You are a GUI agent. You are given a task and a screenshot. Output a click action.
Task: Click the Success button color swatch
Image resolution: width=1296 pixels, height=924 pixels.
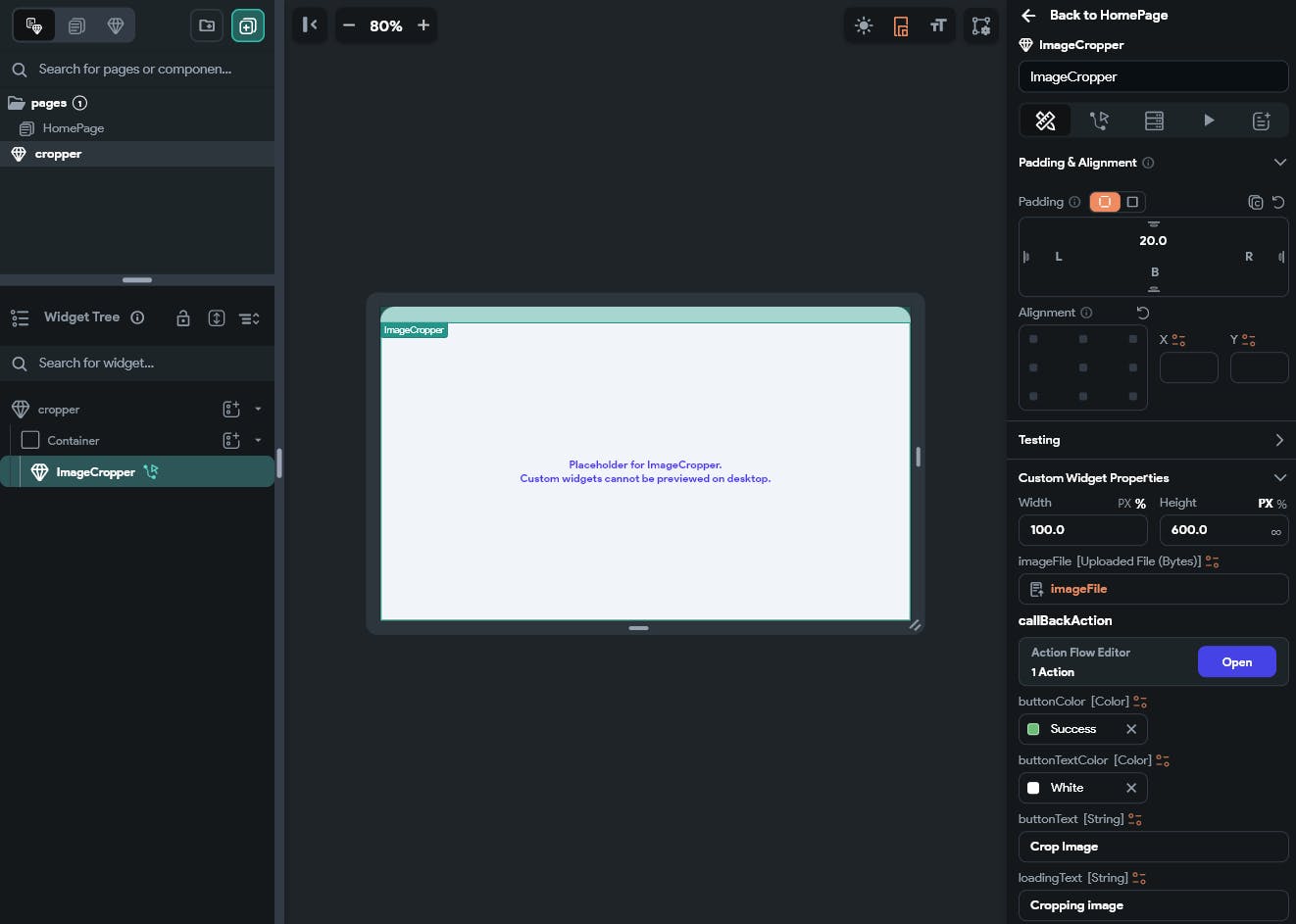pyautogui.click(x=1033, y=729)
